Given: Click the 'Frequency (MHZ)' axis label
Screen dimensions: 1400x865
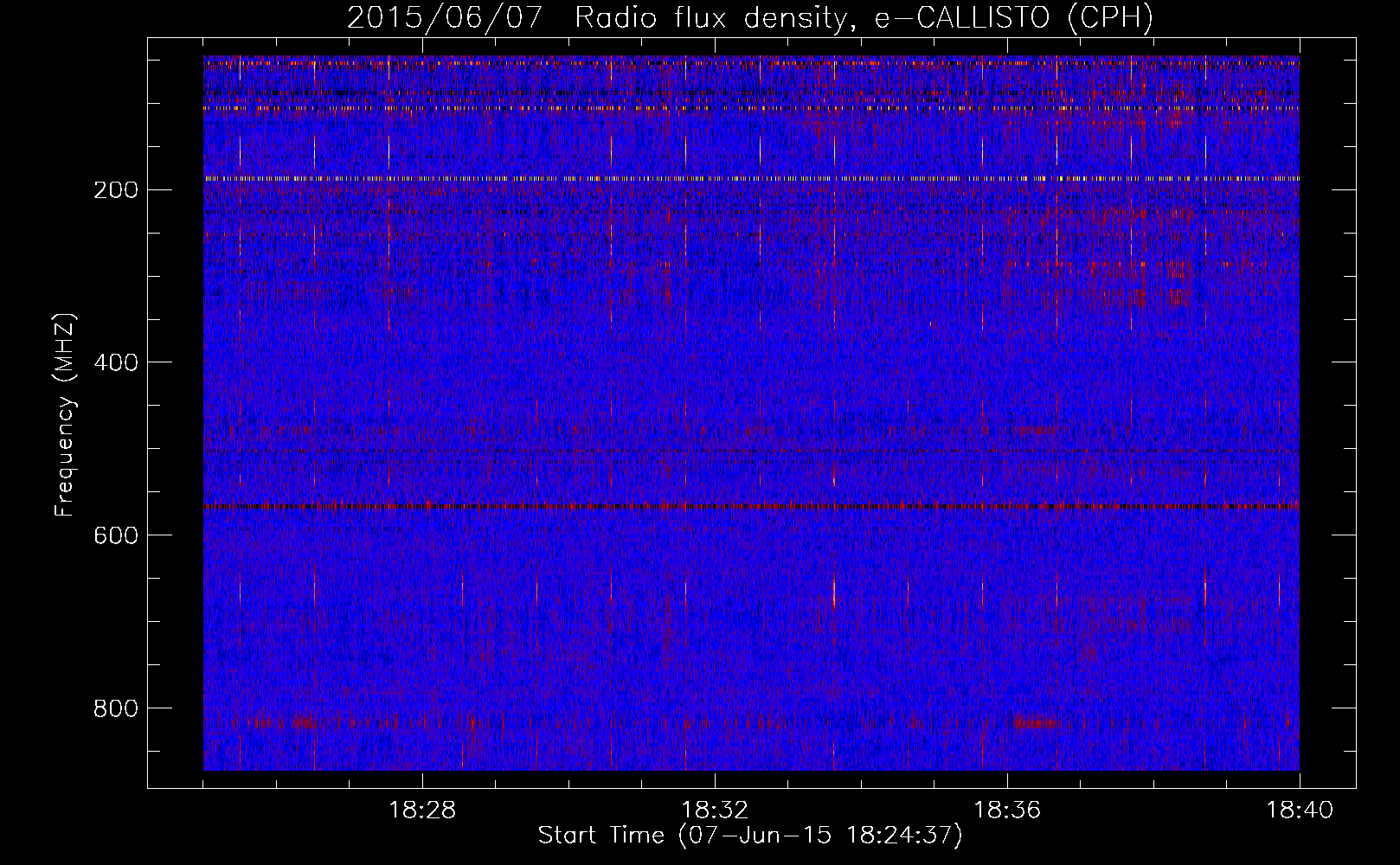Looking at the screenshot, I should tap(65, 415).
